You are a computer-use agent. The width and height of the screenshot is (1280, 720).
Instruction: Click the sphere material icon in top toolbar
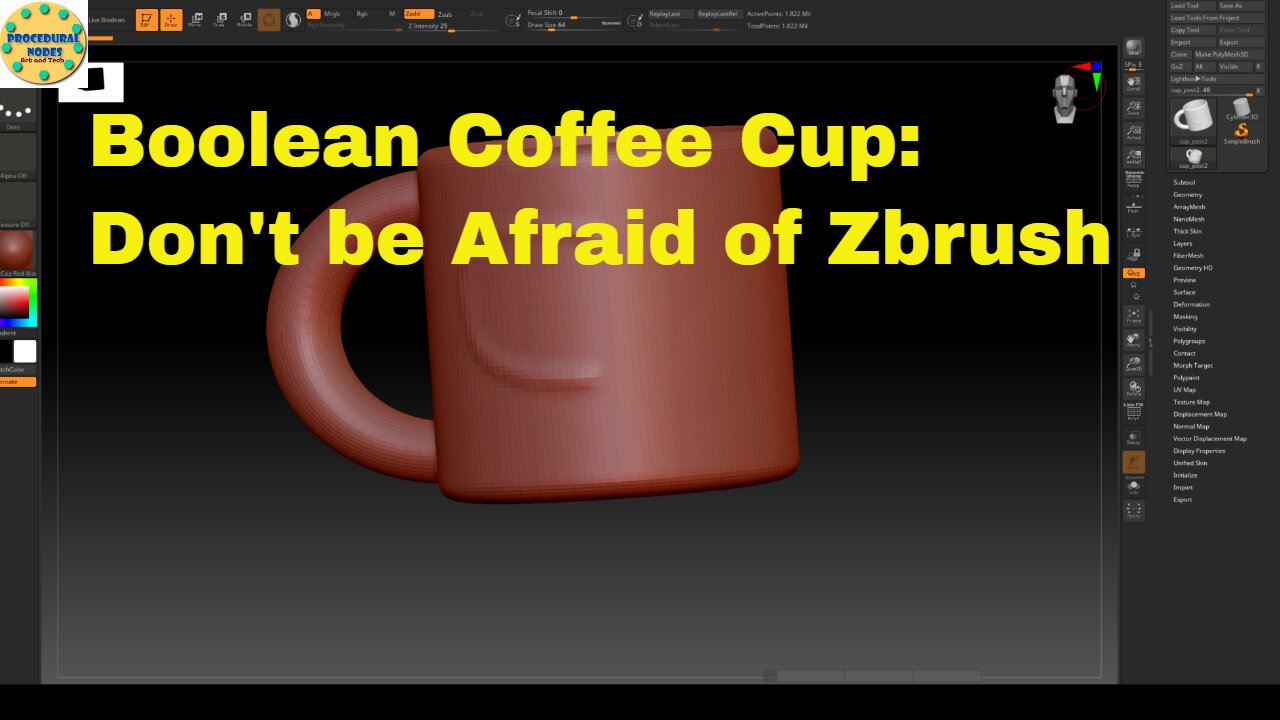[269, 20]
